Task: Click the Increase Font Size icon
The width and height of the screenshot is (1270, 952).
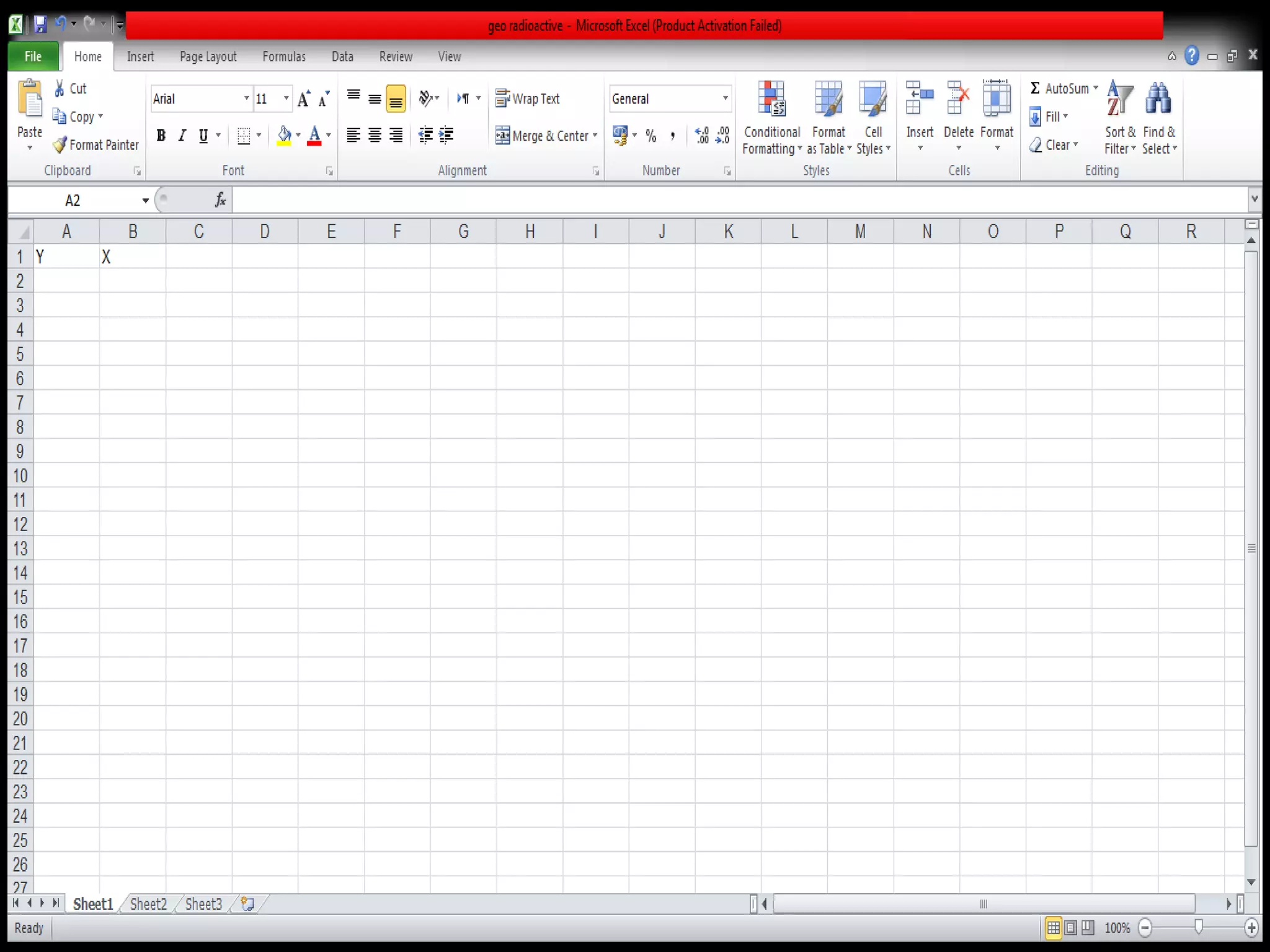Action: point(303,99)
